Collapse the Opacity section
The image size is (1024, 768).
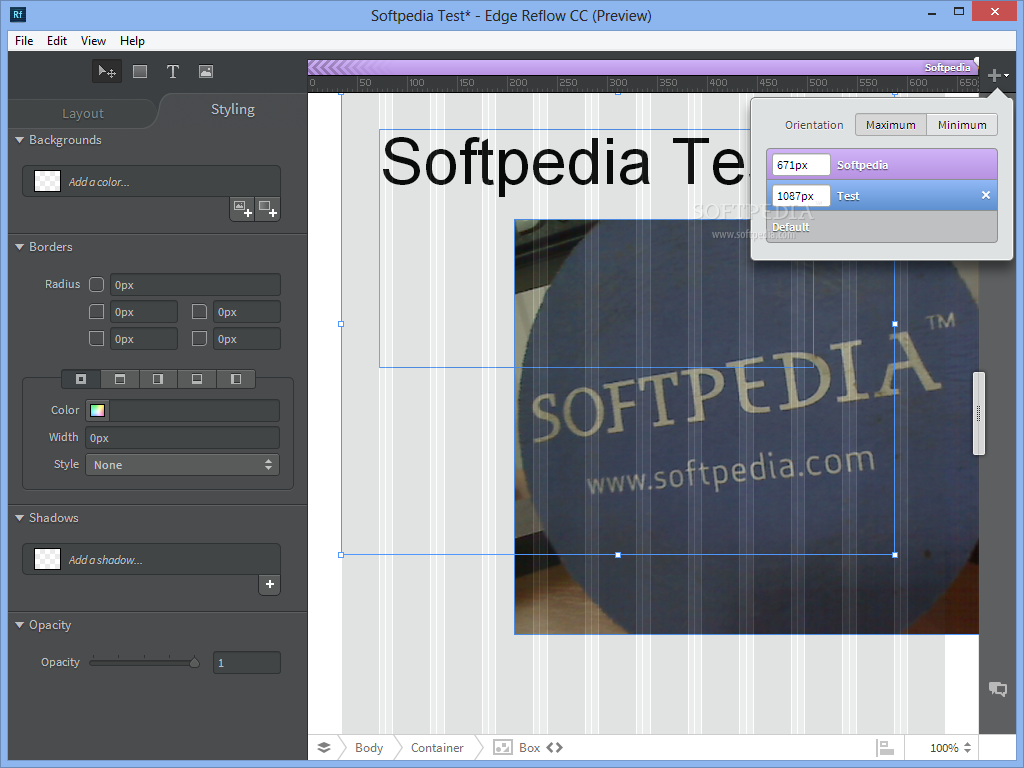[x=20, y=625]
